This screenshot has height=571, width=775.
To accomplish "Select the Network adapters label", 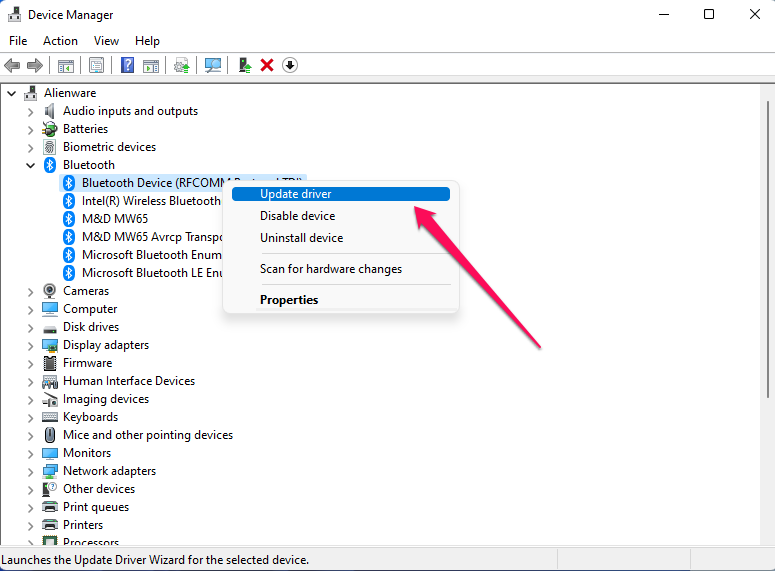I will point(109,471).
